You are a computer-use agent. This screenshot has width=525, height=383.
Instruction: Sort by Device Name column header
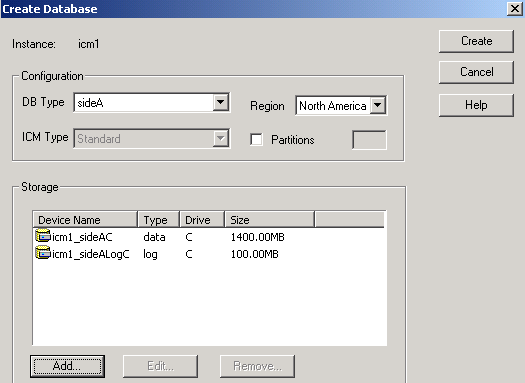(85, 220)
